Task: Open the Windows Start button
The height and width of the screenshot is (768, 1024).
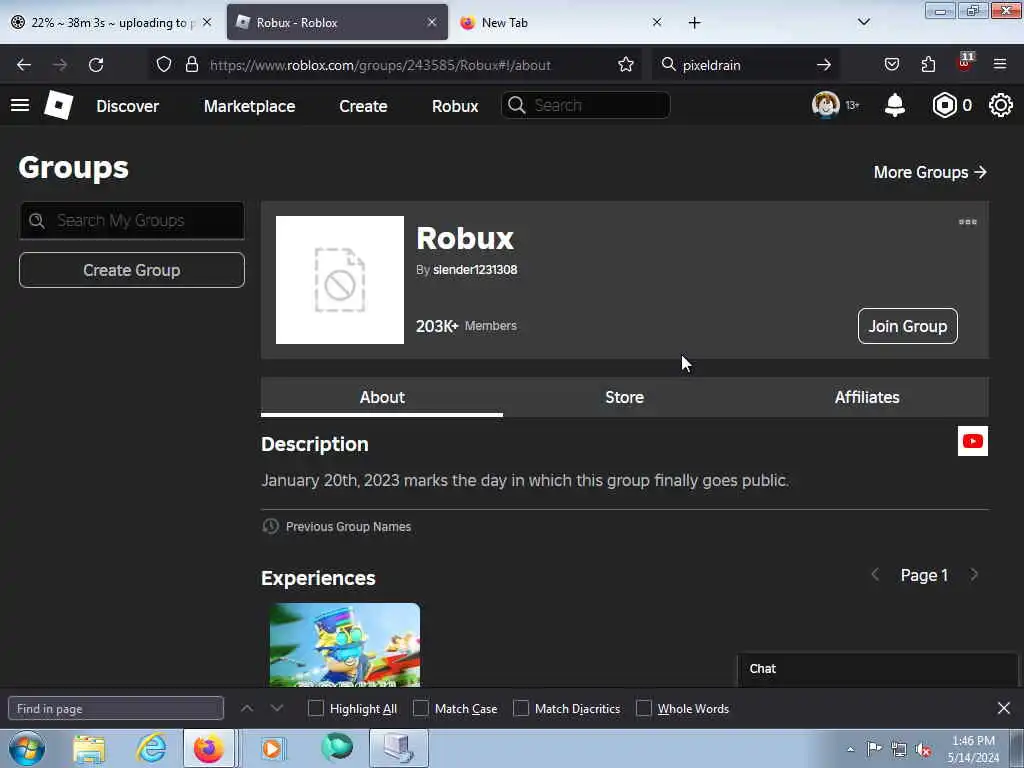Action: coord(27,748)
